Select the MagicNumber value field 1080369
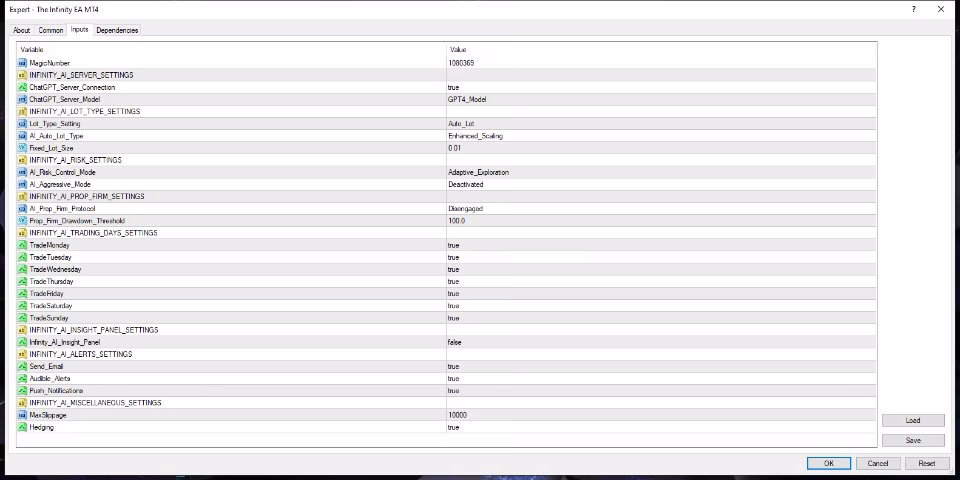 point(661,63)
